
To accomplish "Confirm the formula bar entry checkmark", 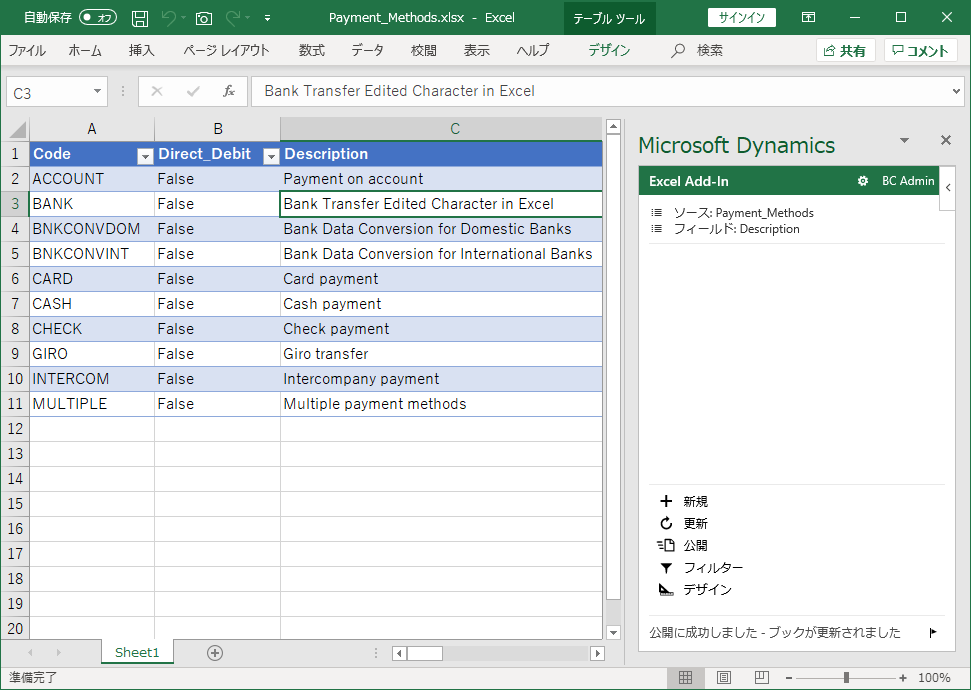I will 193,92.
